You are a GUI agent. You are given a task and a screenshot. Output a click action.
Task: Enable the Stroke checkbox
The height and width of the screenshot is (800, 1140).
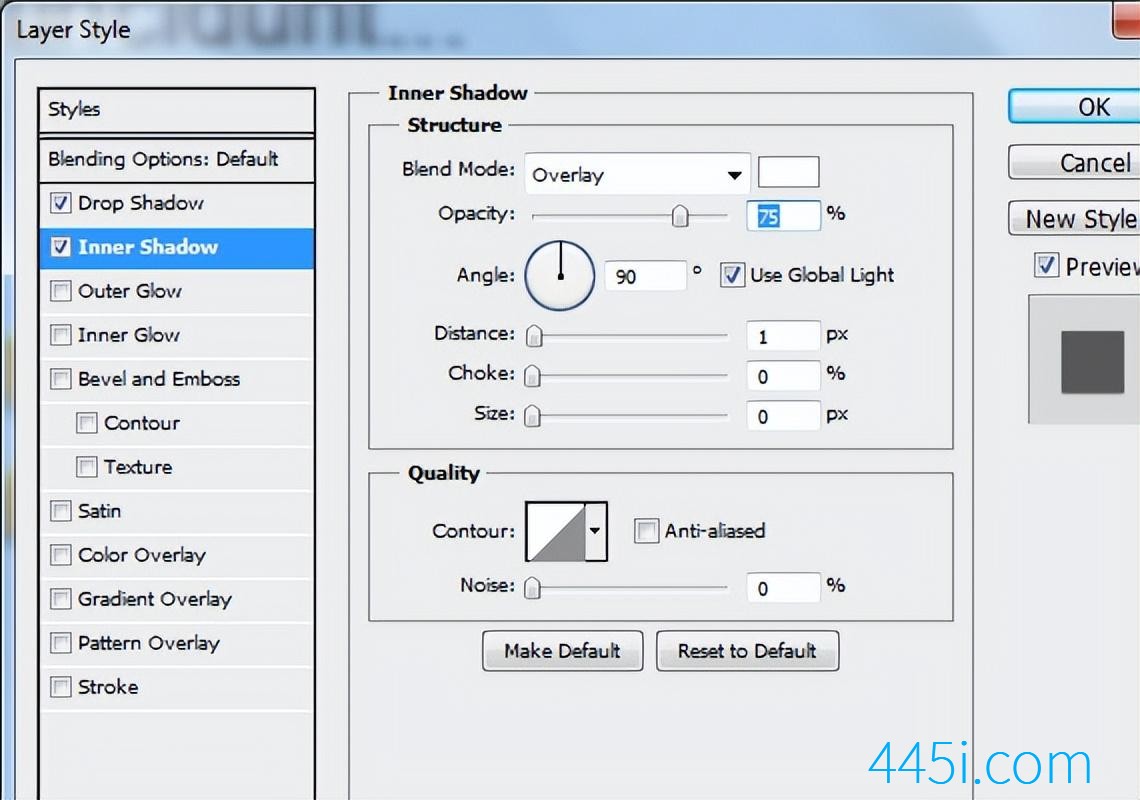[61, 687]
